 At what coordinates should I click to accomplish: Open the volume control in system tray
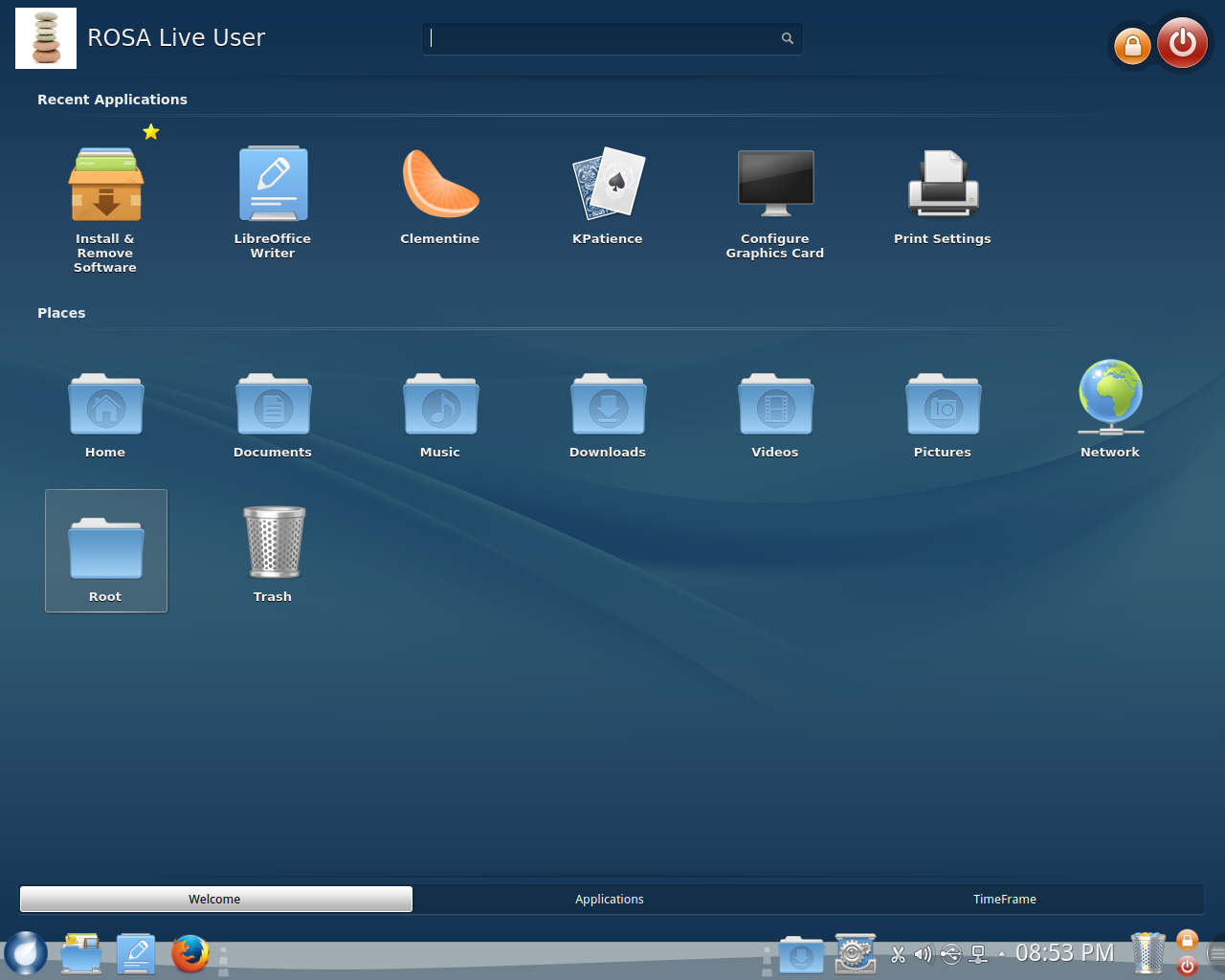pyautogui.click(x=924, y=954)
